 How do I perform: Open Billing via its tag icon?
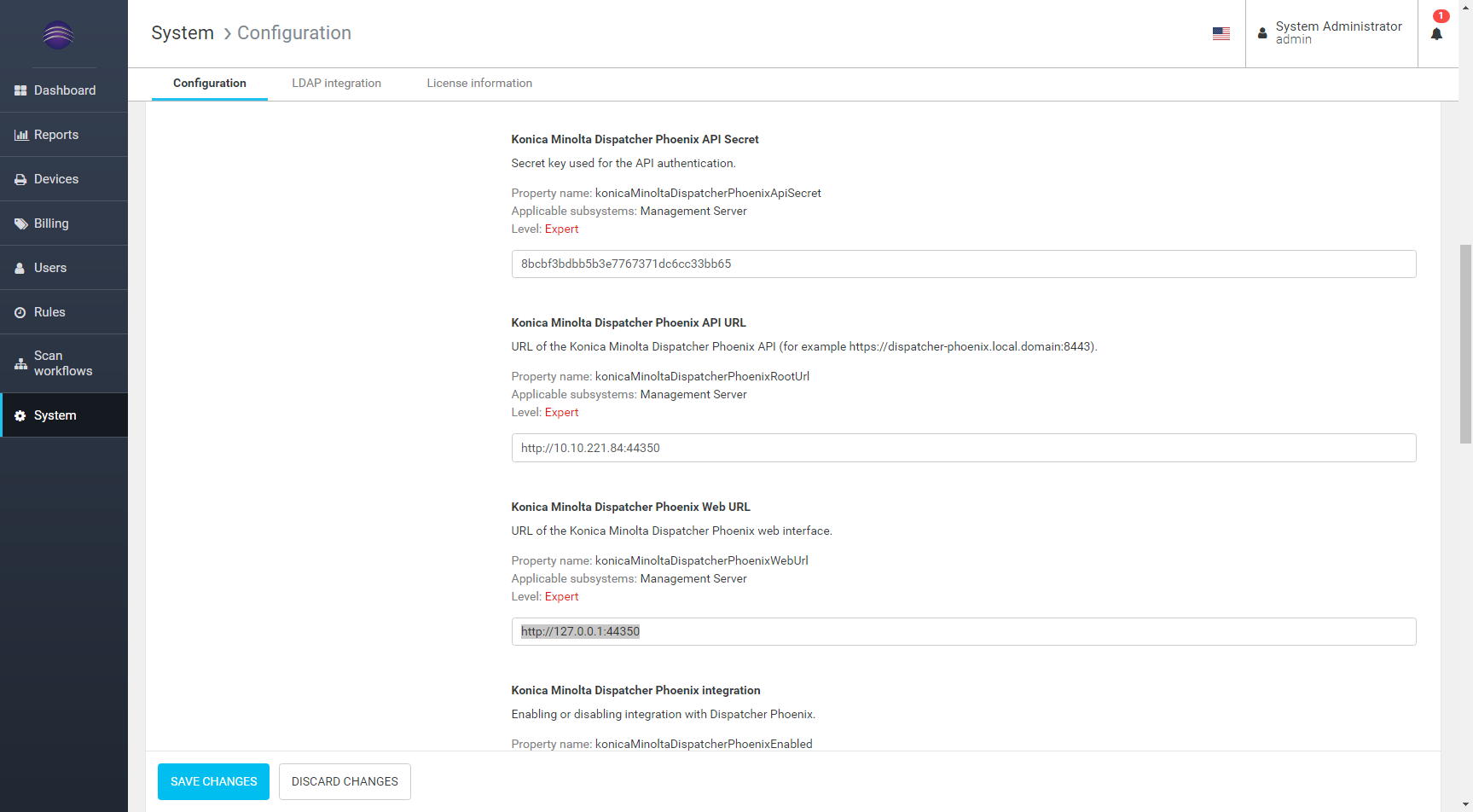pyautogui.click(x=20, y=223)
